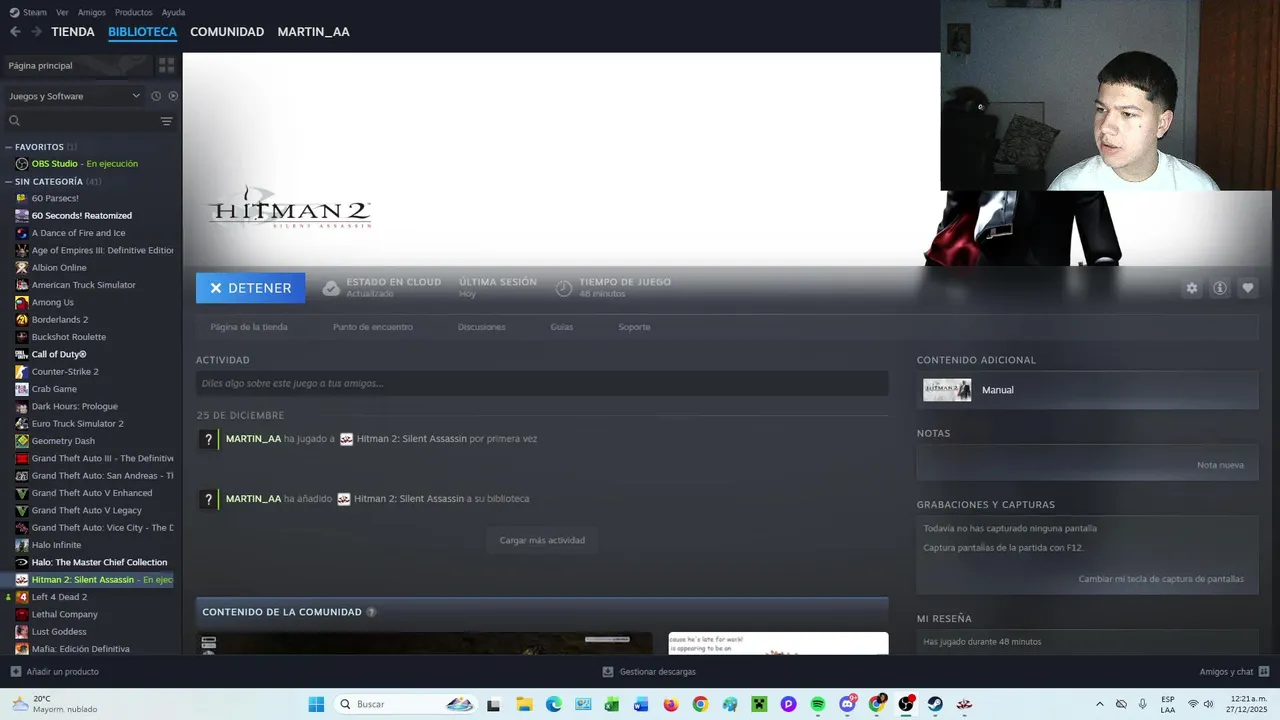Select Geometry Dash in library

tap(63, 441)
